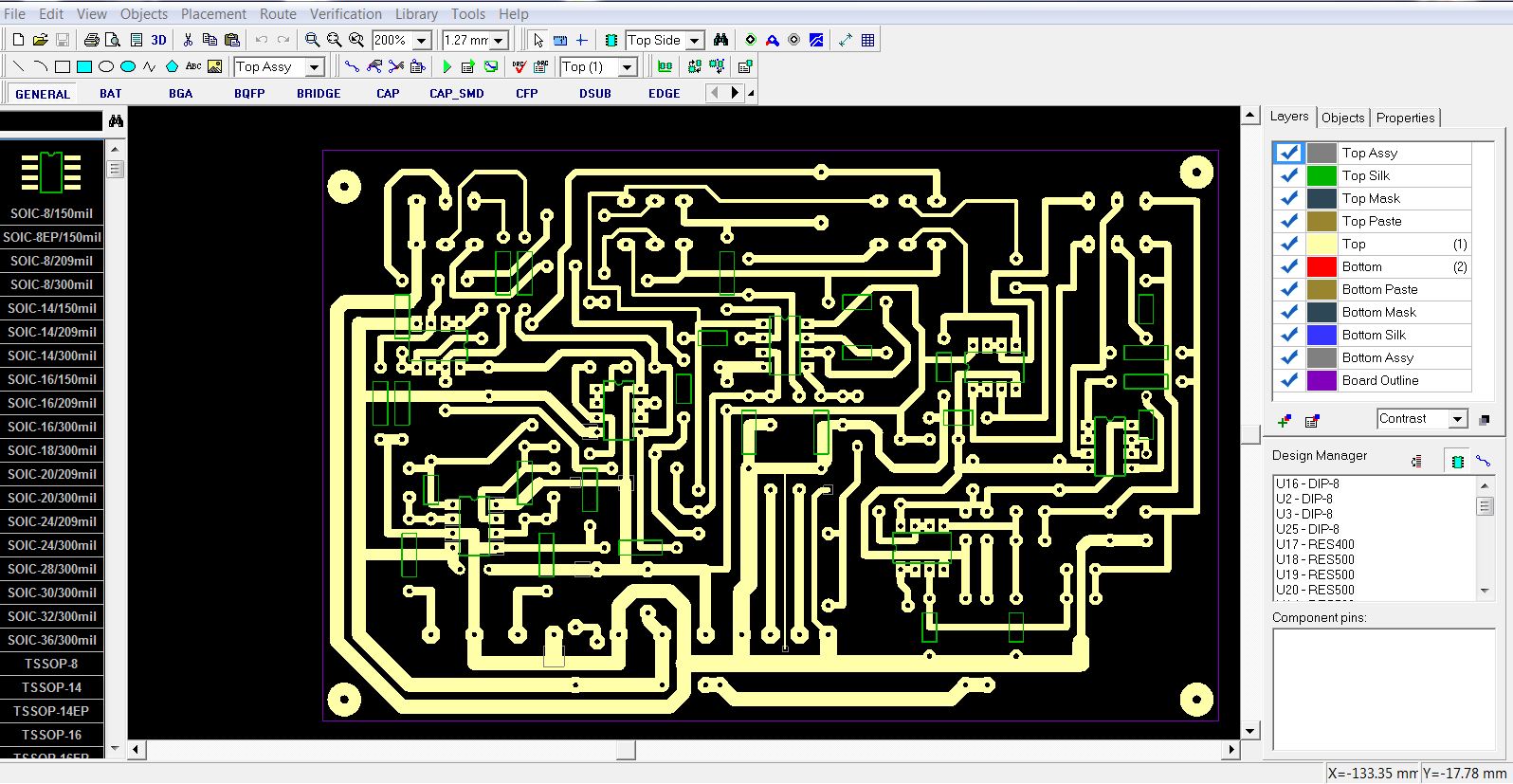
Task: Select the Measure ruler tool
Action: pos(559,40)
